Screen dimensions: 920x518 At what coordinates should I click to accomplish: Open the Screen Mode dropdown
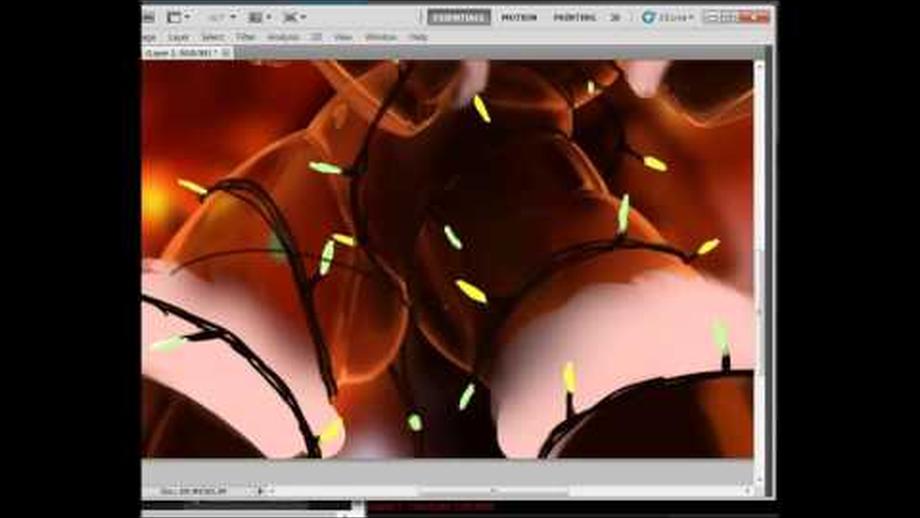(x=295, y=18)
